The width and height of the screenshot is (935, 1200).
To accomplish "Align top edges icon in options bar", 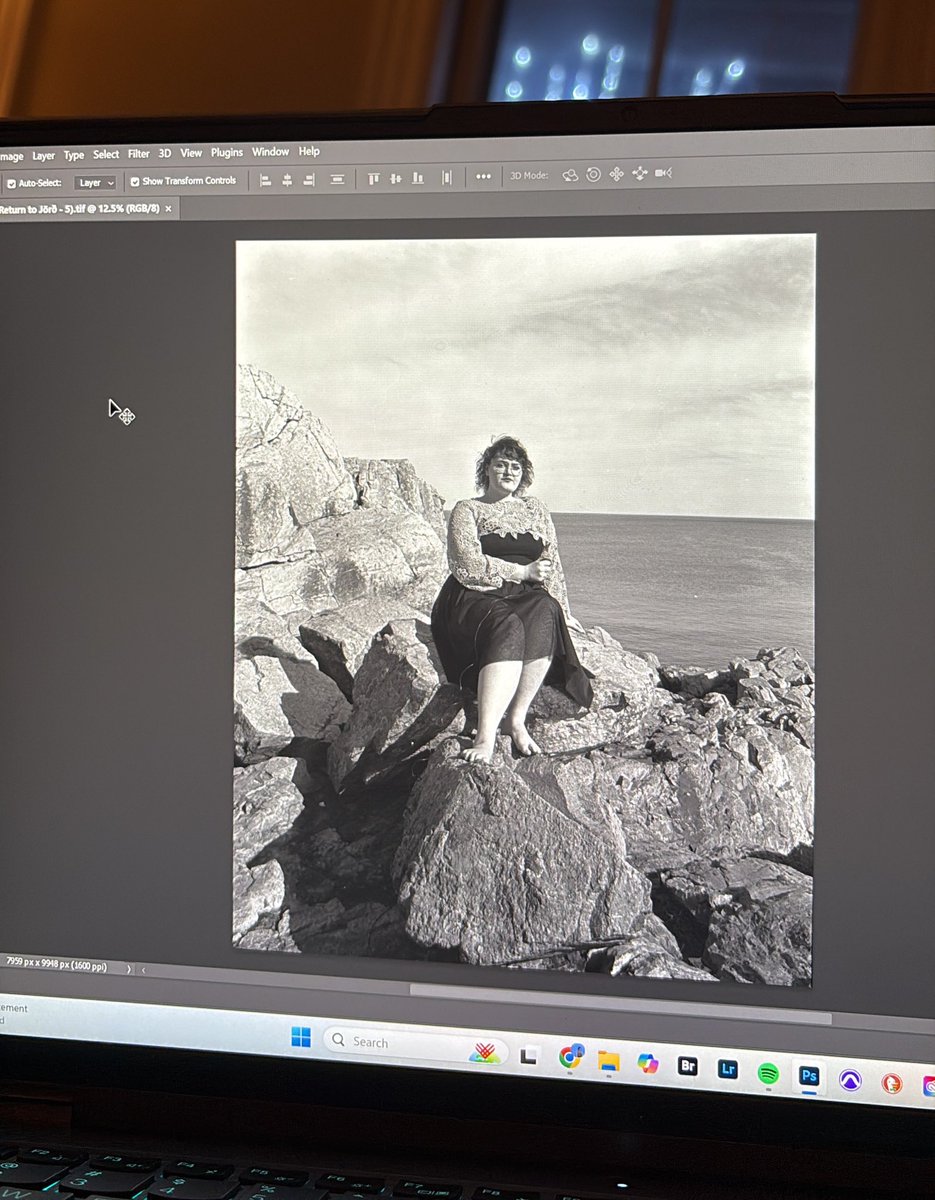I will tap(374, 179).
